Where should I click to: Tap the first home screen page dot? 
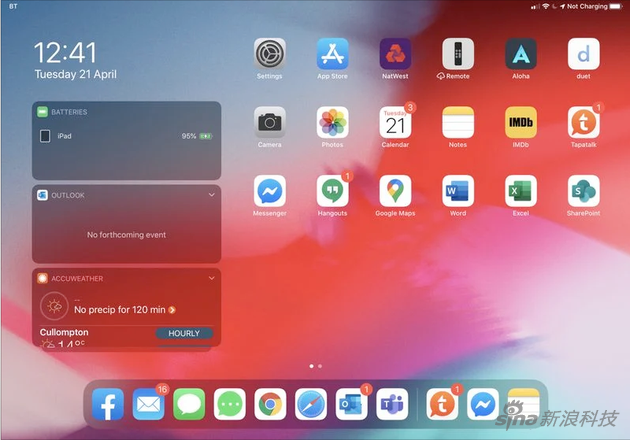pyautogui.click(x=311, y=366)
